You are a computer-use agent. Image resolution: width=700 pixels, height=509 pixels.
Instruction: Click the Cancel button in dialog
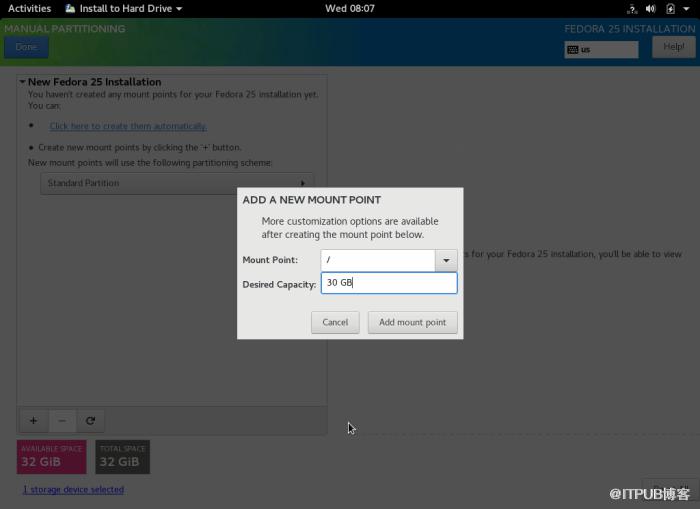(x=335, y=322)
